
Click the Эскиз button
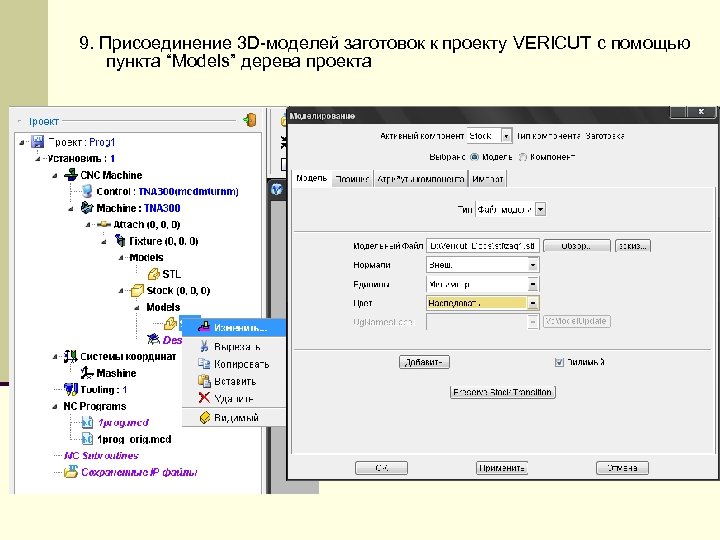point(633,246)
